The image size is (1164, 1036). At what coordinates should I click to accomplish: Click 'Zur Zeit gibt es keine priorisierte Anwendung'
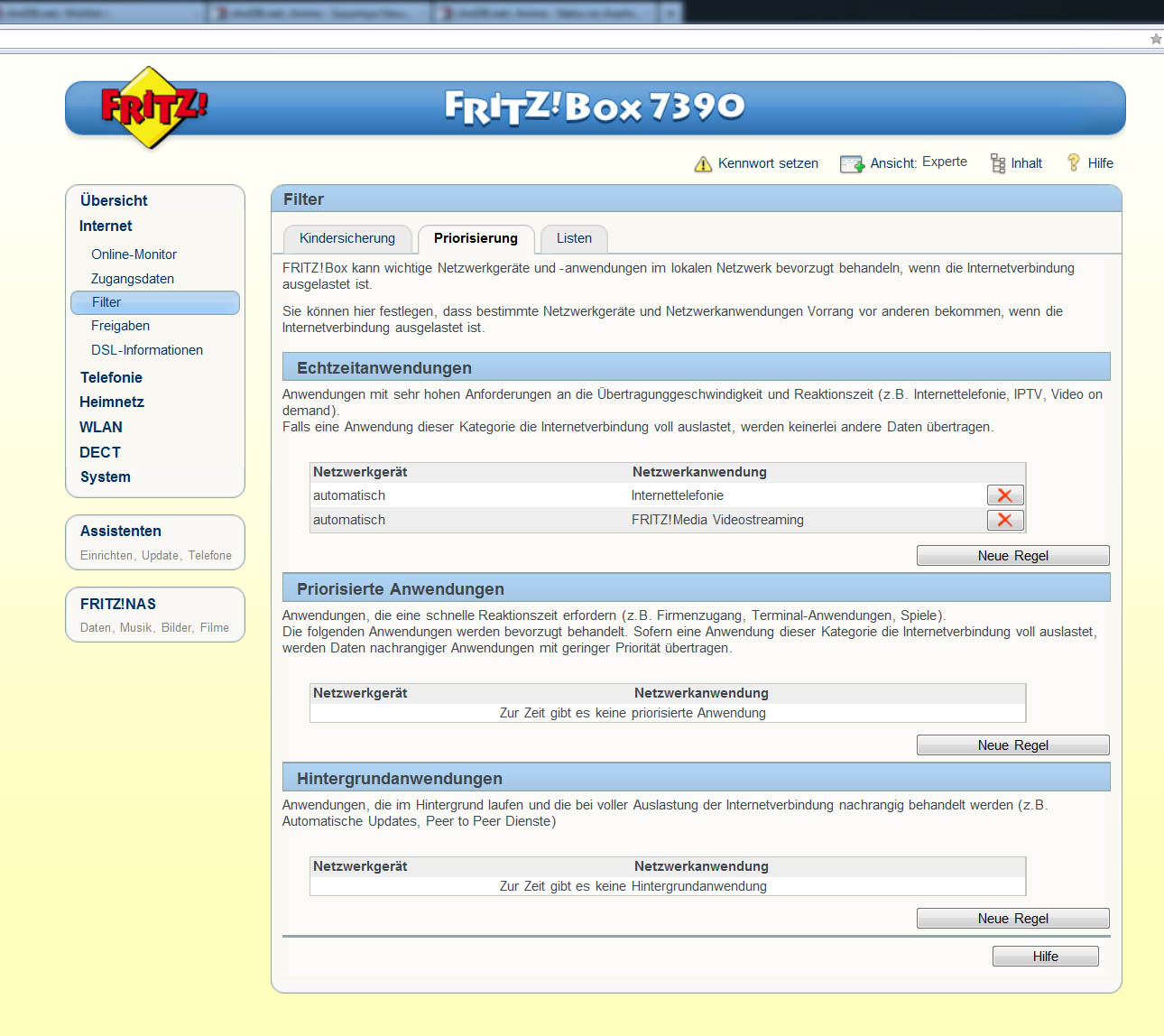click(633, 713)
